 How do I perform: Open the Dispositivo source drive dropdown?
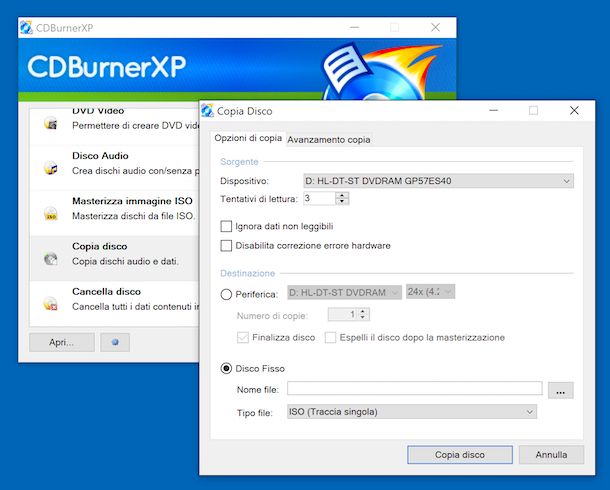click(x=438, y=181)
